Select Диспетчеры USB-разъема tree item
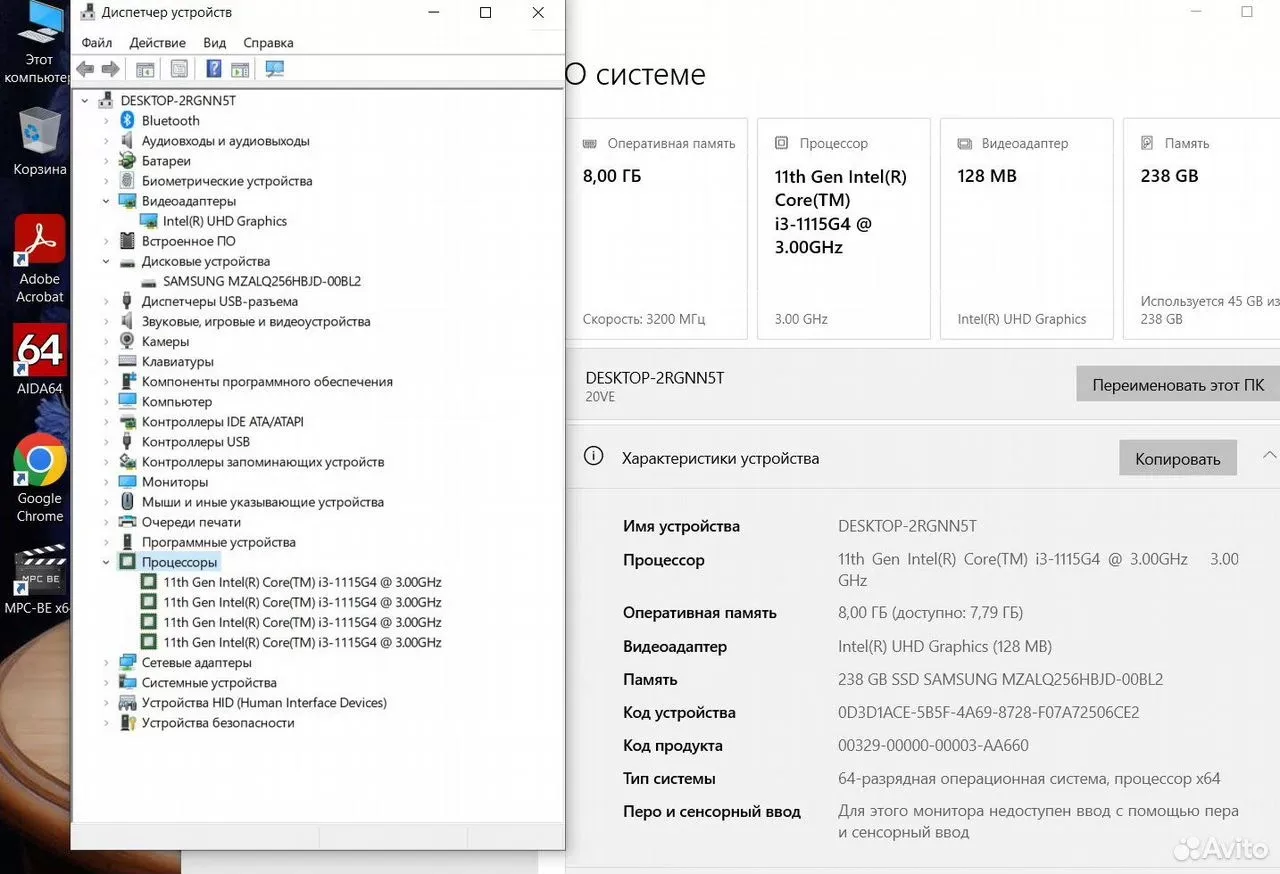The image size is (1280, 874). (220, 301)
